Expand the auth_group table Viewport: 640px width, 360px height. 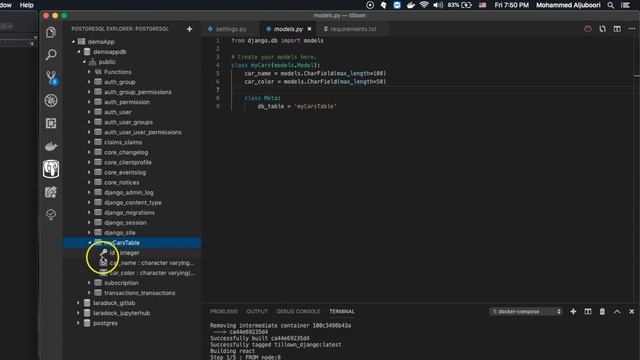pos(89,82)
